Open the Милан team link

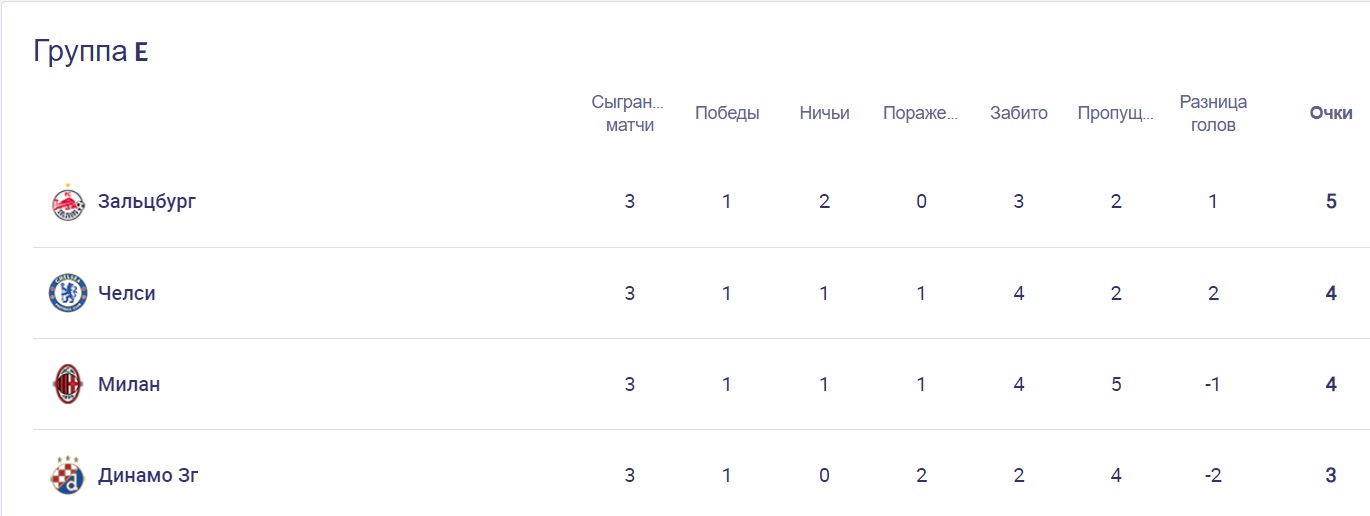pos(129,384)
